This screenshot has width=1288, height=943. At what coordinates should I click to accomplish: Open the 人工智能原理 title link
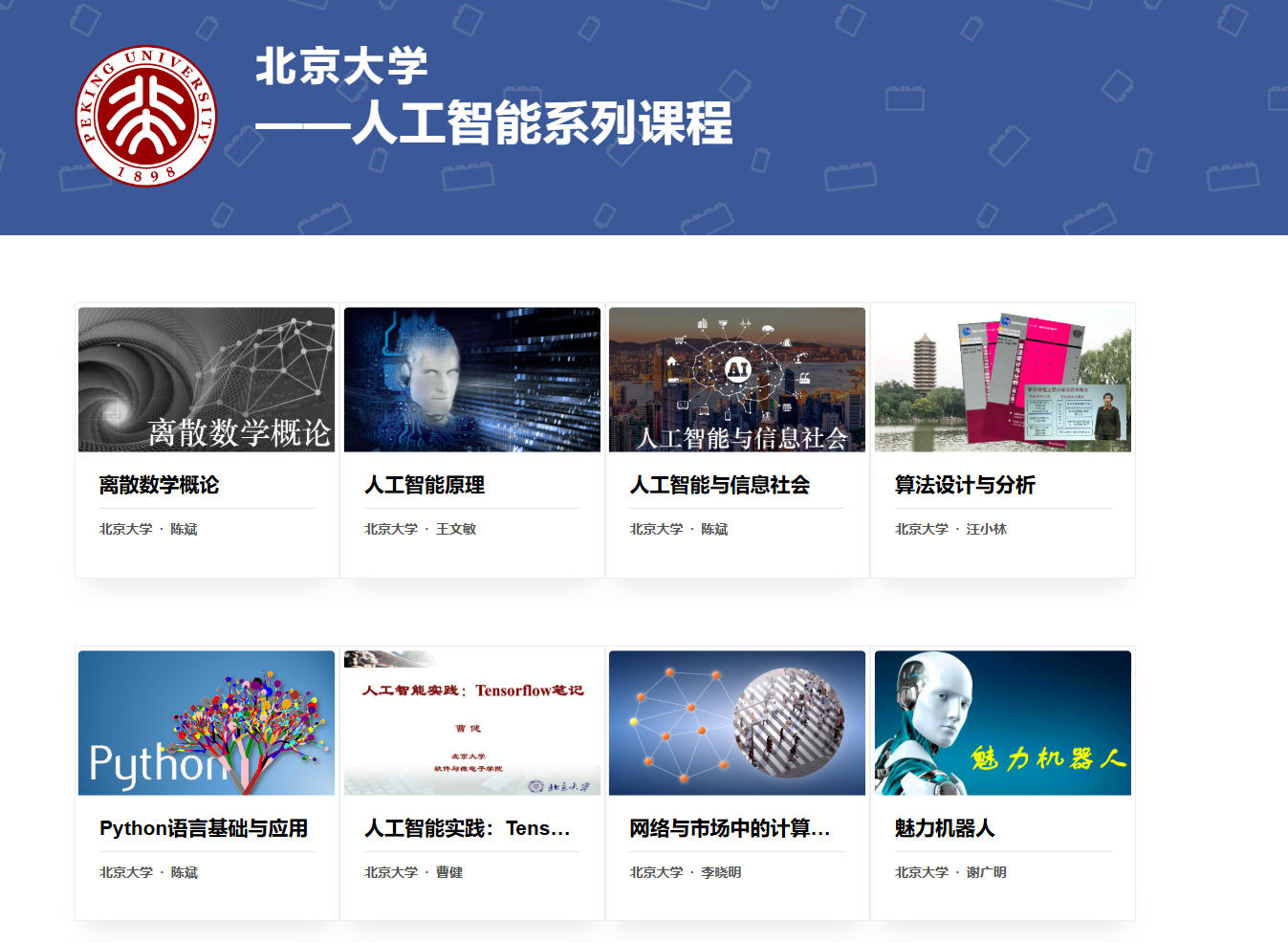[x=425, y=485]
